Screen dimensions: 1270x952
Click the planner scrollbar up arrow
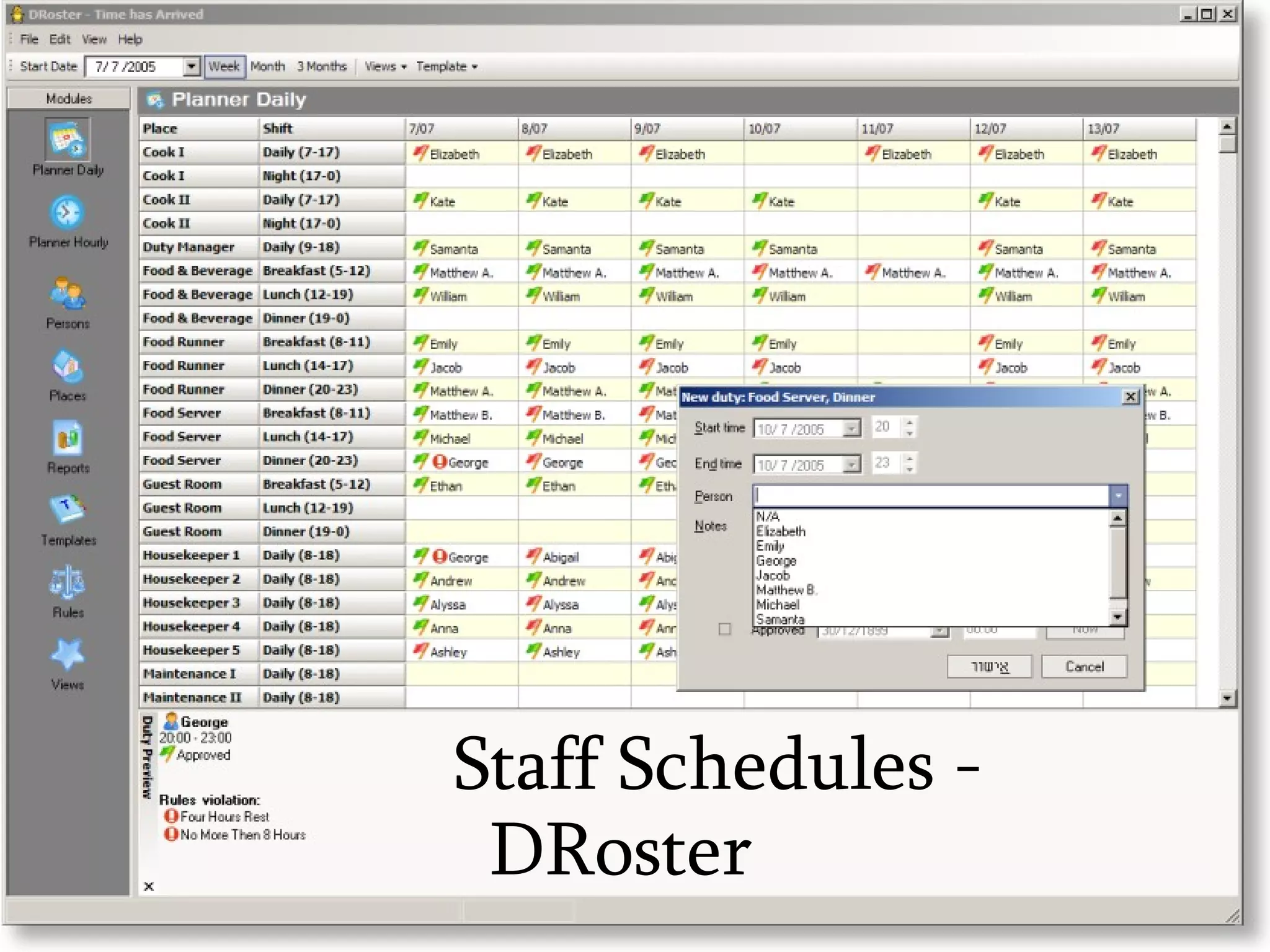click(1227, 126)
